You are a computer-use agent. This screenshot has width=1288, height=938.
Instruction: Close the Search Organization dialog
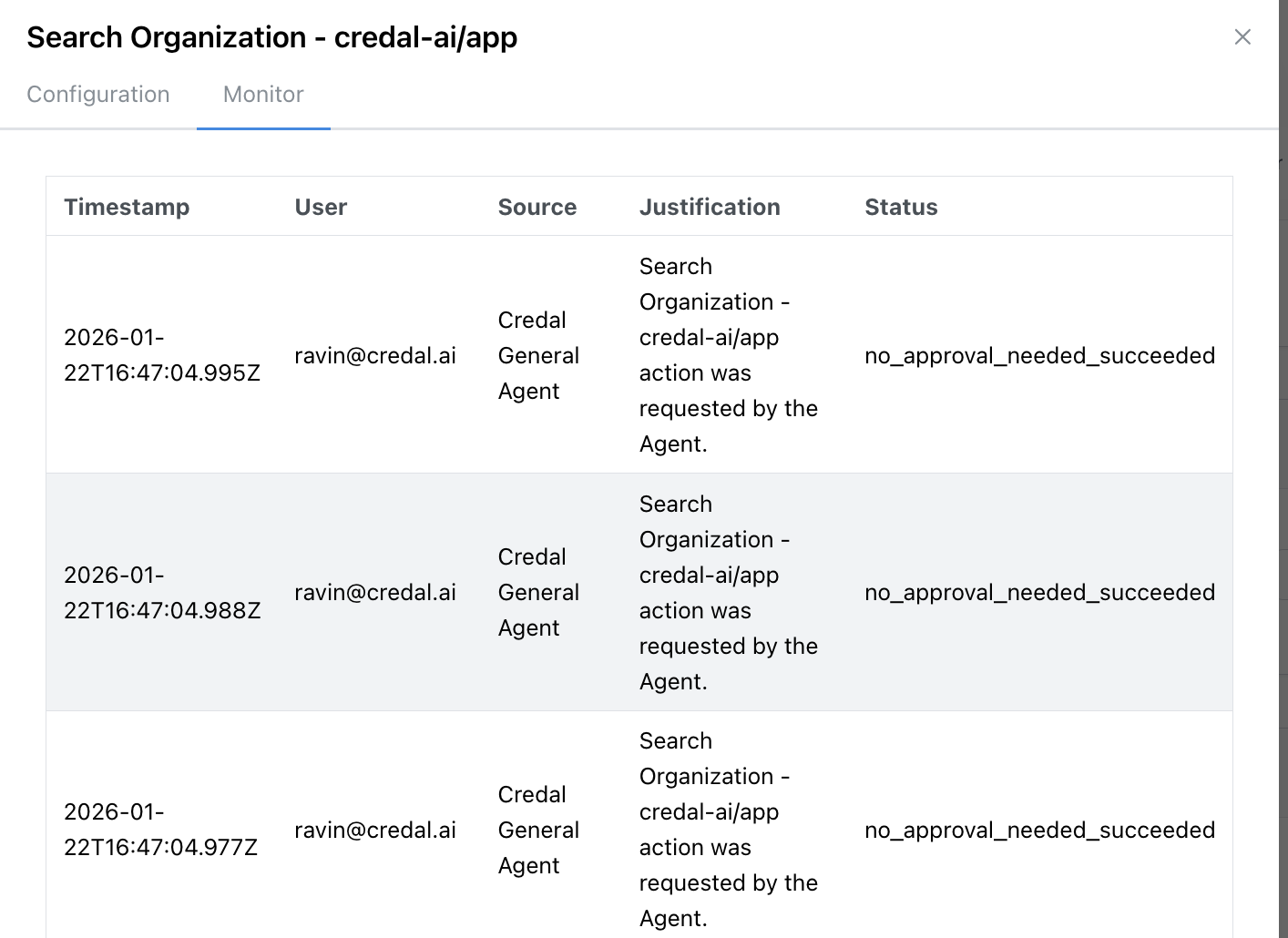coord(1242,36)
